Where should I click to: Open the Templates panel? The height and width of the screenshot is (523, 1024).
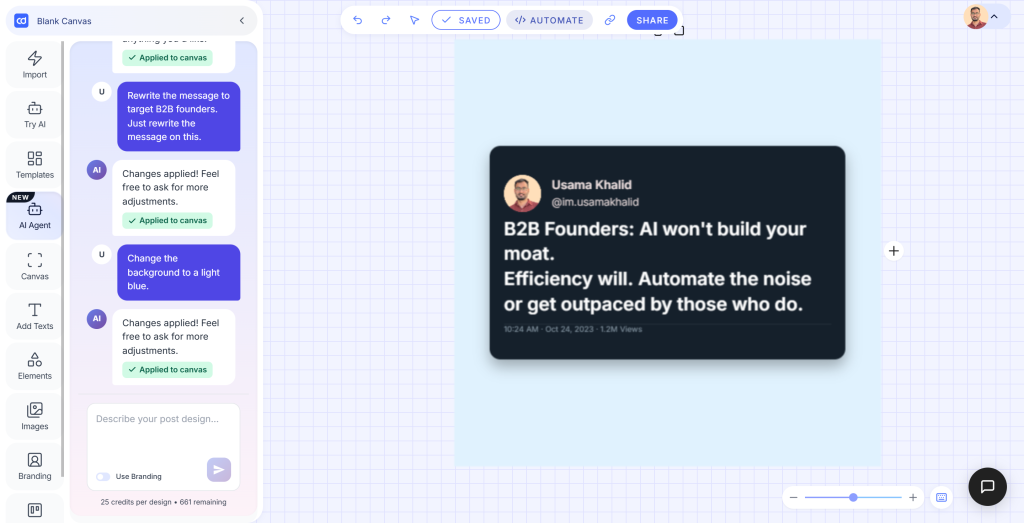click(x=35, y=165)
